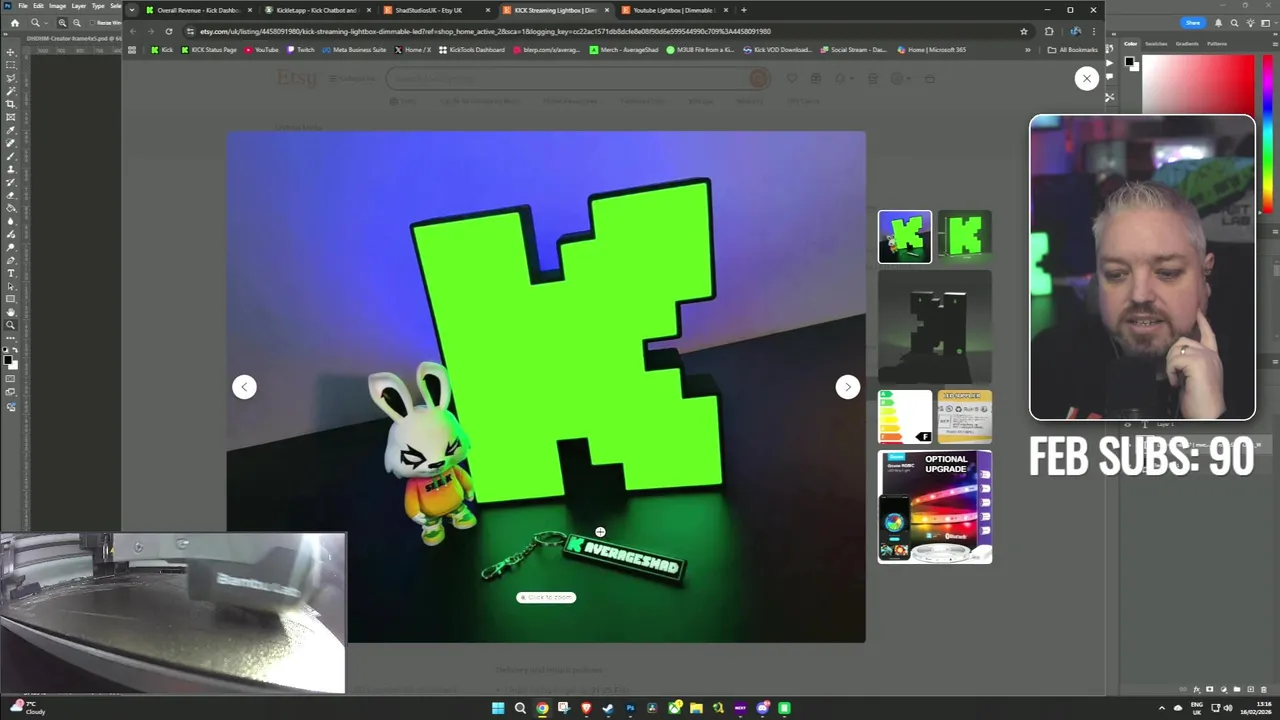Open Photoshop Type menu
1280x720 pixels.
click(98, 6)
